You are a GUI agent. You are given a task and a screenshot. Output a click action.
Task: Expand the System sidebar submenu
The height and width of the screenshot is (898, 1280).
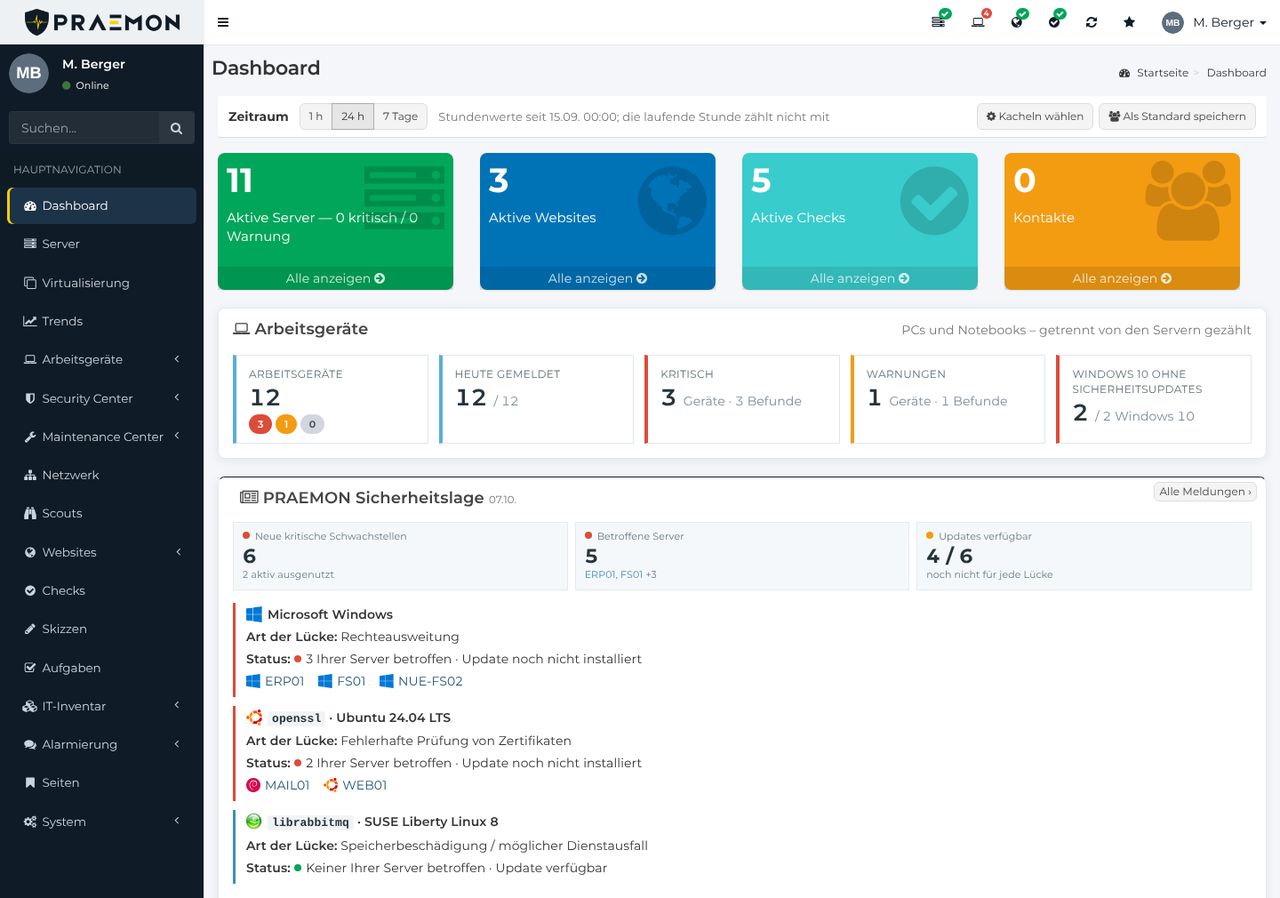click(x=177, y=821)
